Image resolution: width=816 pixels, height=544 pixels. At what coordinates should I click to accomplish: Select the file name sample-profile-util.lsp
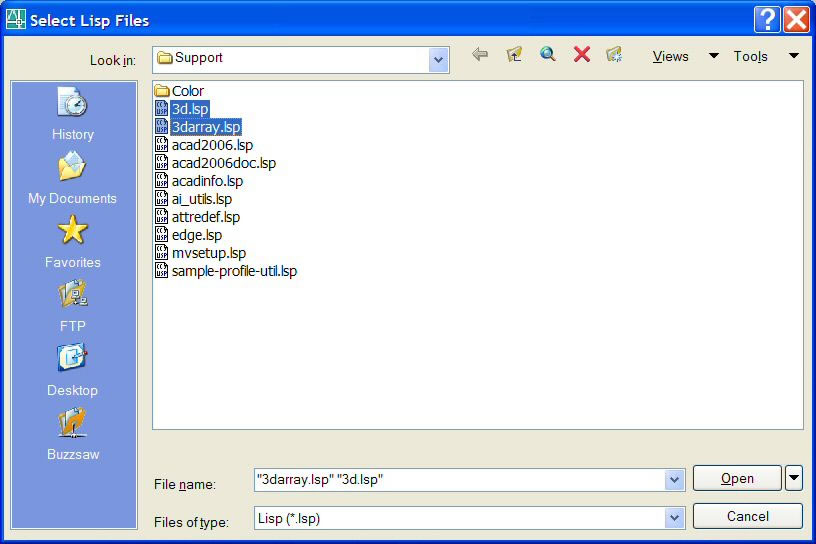[235, 271]
